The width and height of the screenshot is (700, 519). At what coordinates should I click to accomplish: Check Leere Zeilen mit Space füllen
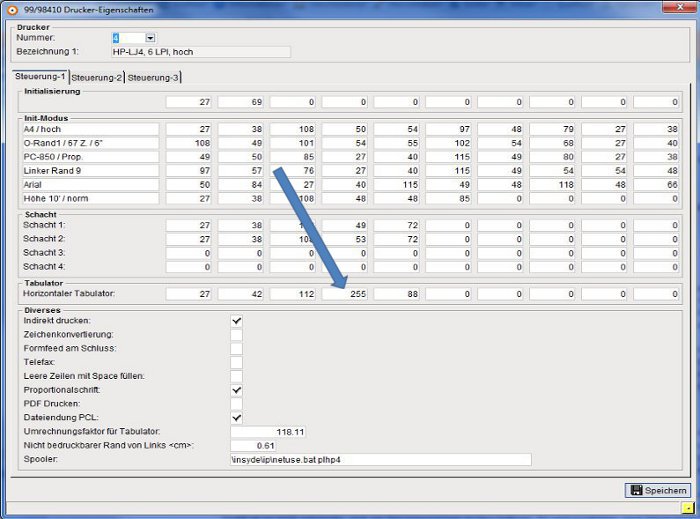(237, 376)
